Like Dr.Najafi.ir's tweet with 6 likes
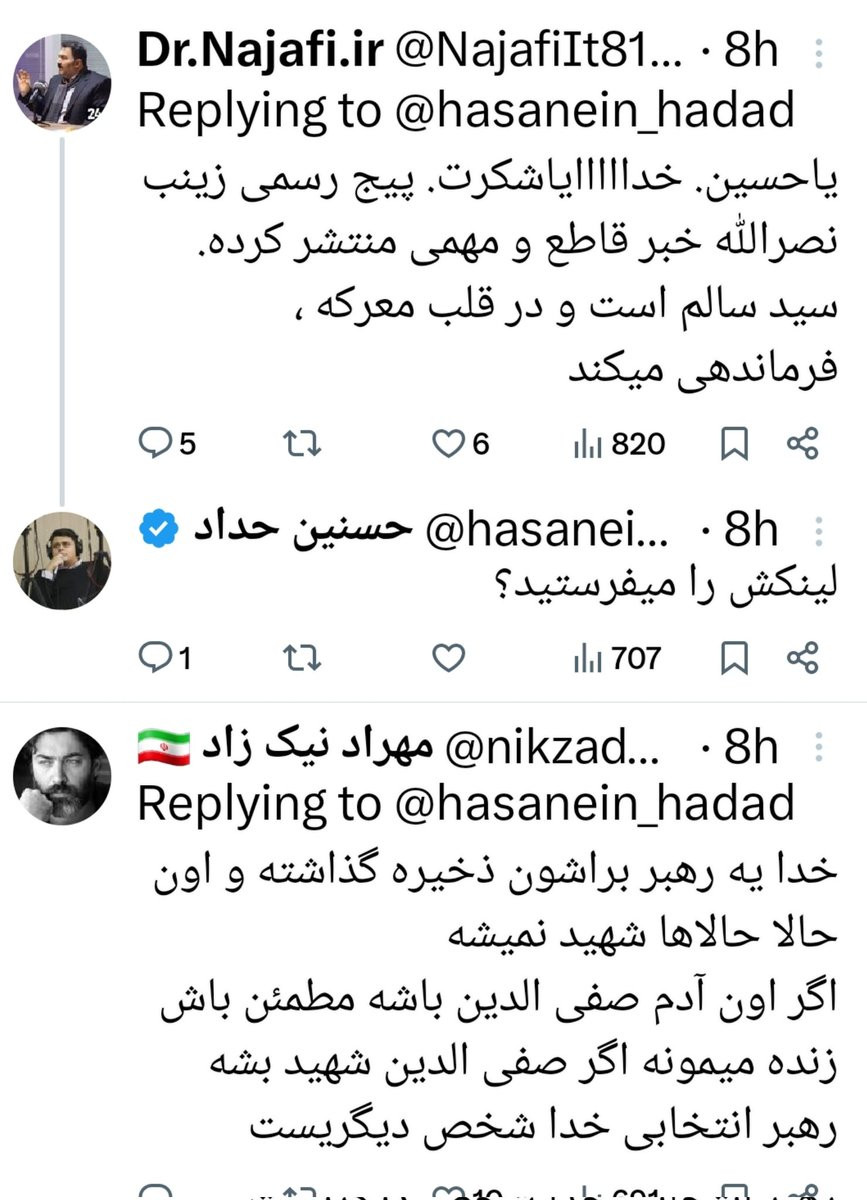Screen dimensions: 867x1200 click(461, 444)
